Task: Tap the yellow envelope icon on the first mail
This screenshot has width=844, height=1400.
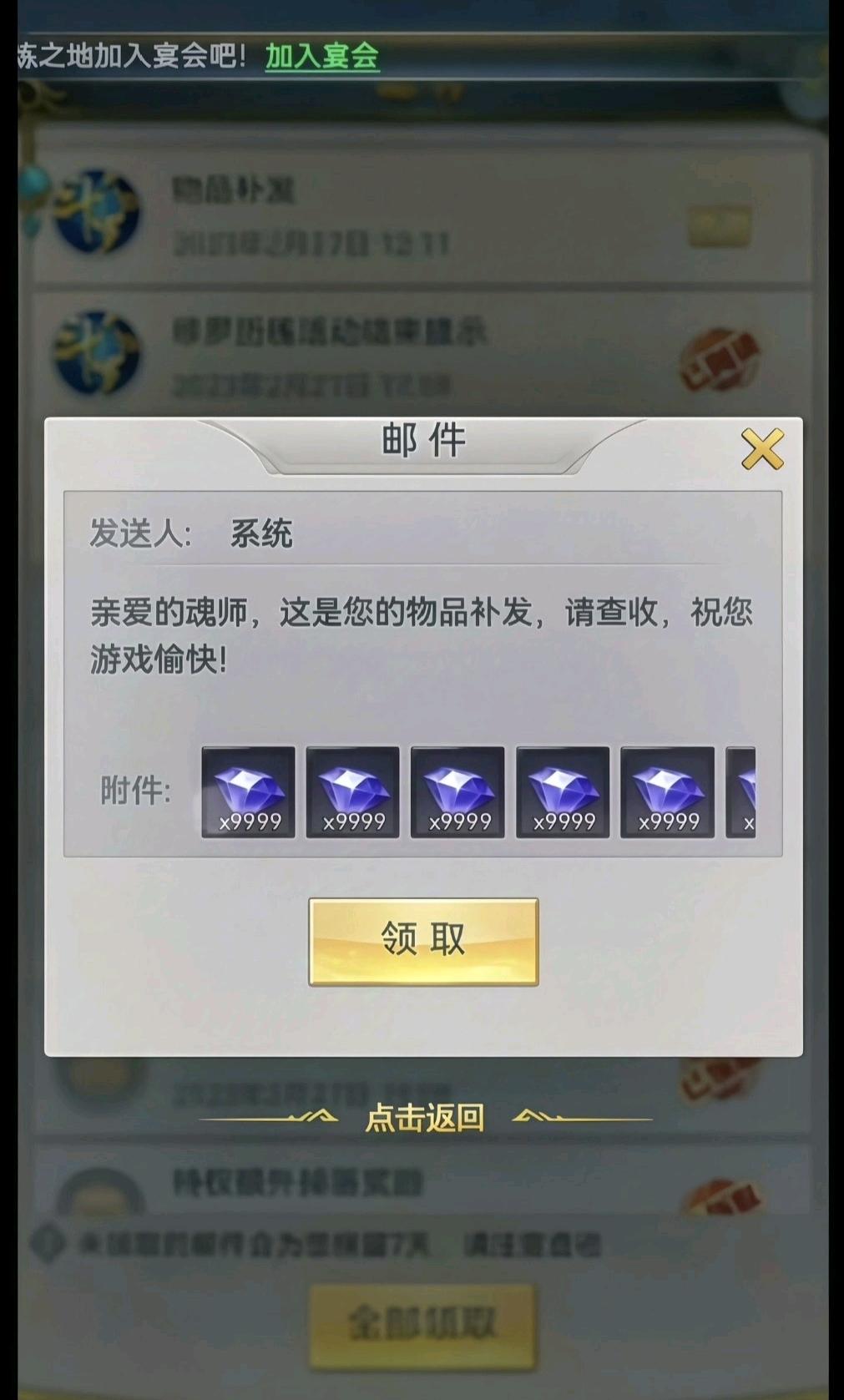Action: [x=720, y=225]
